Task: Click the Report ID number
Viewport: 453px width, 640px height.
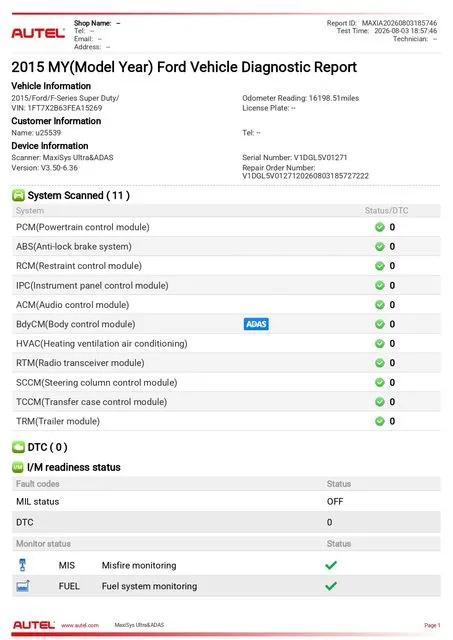Action: point(399,23)
